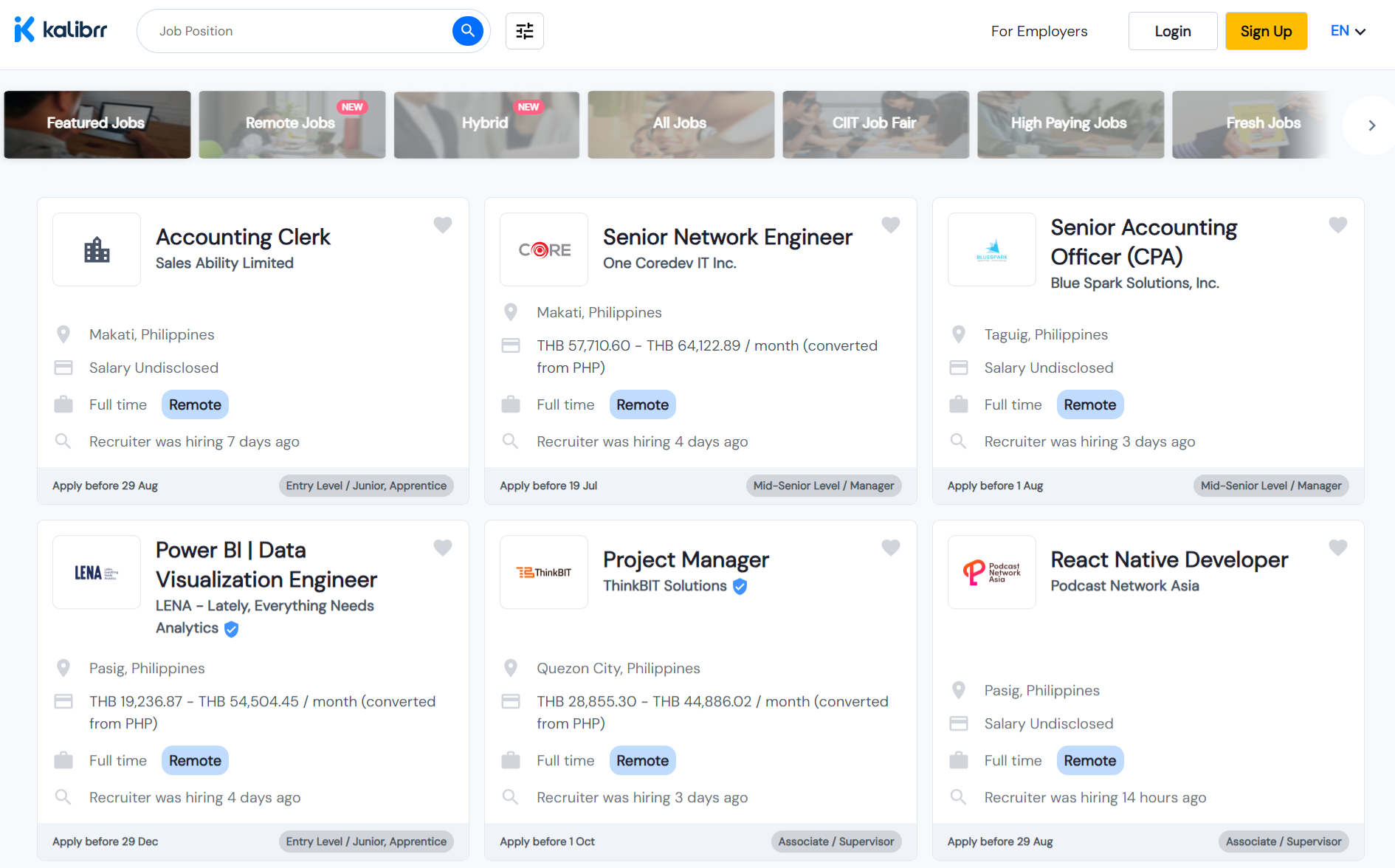Open the Remote Jobs category
The image size is (1395, 868).
pyautogui.click(x=292, y=124)
